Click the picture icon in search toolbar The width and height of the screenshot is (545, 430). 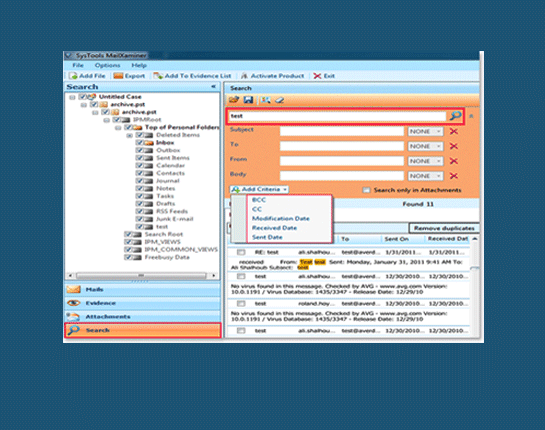pyautogui.click(x=266, y=100)
